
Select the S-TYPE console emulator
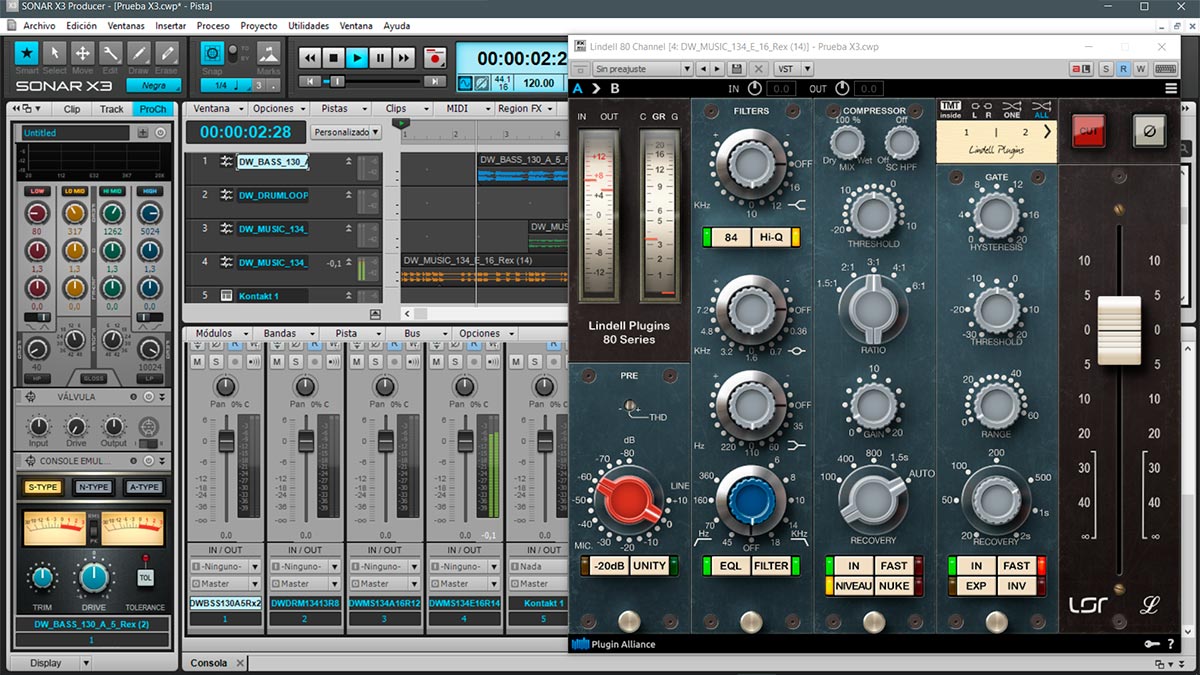click(x=43, y=487)
